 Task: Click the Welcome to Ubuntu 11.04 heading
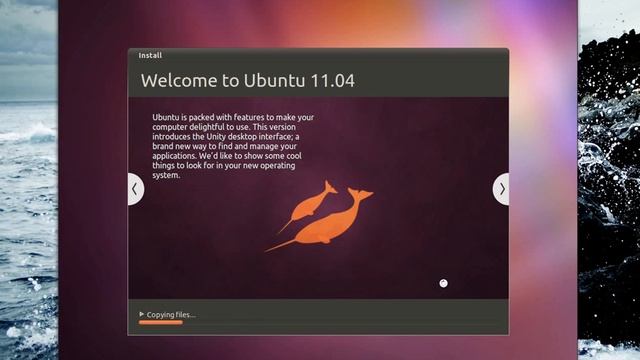[248, 80]
